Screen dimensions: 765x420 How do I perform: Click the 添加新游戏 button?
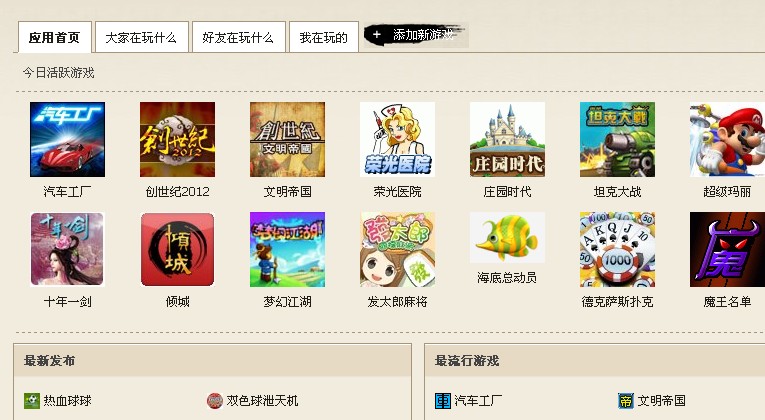416,35
